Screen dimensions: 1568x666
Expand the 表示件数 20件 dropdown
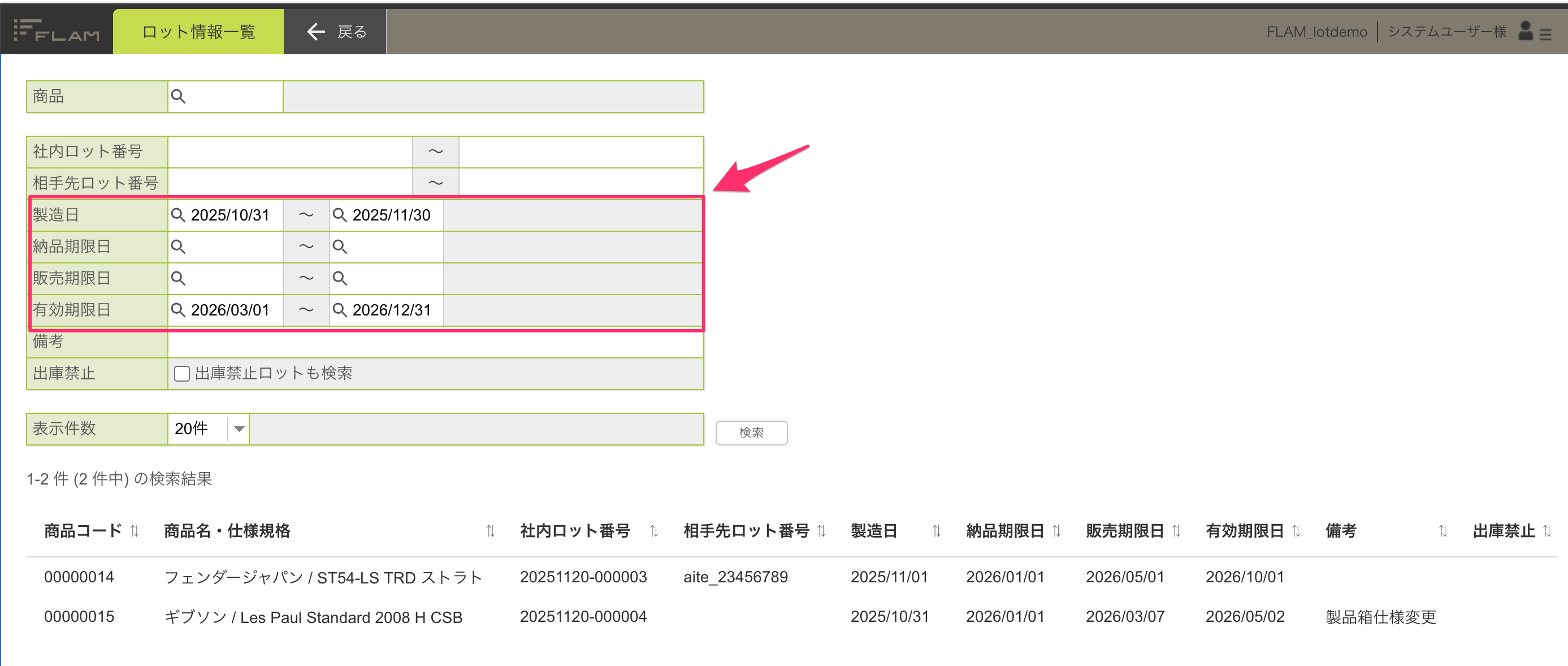(239, 429)
